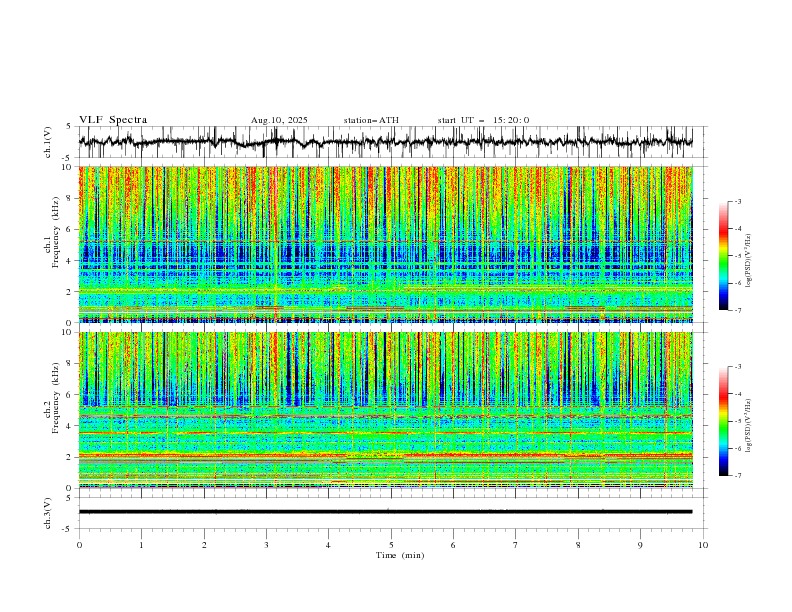Screen dimensions: 792x612
Task: Click the ch.1 colorbar log(PSD) label
Action: coord(748,261)
